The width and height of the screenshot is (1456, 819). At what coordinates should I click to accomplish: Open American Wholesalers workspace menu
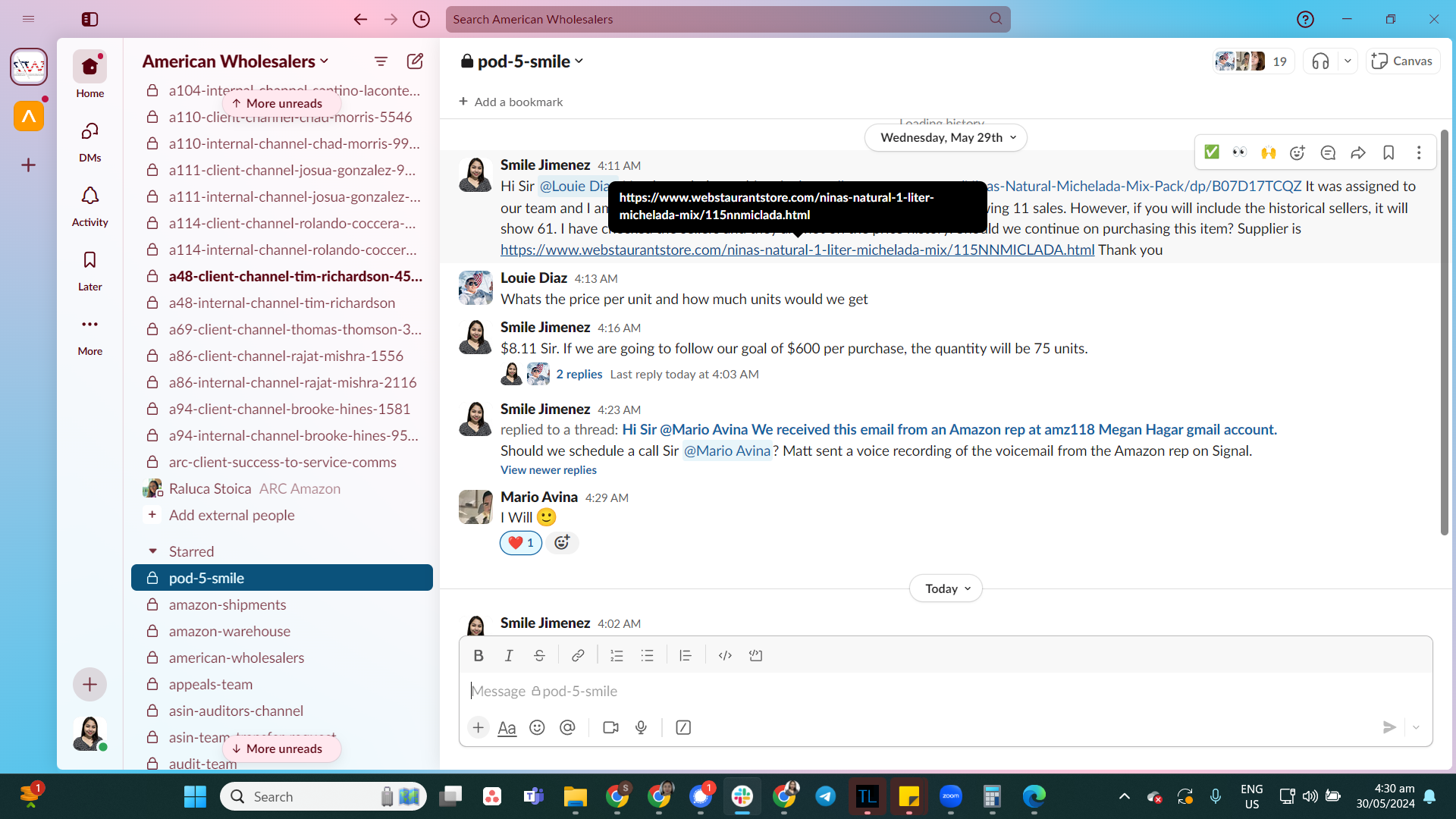235,61
